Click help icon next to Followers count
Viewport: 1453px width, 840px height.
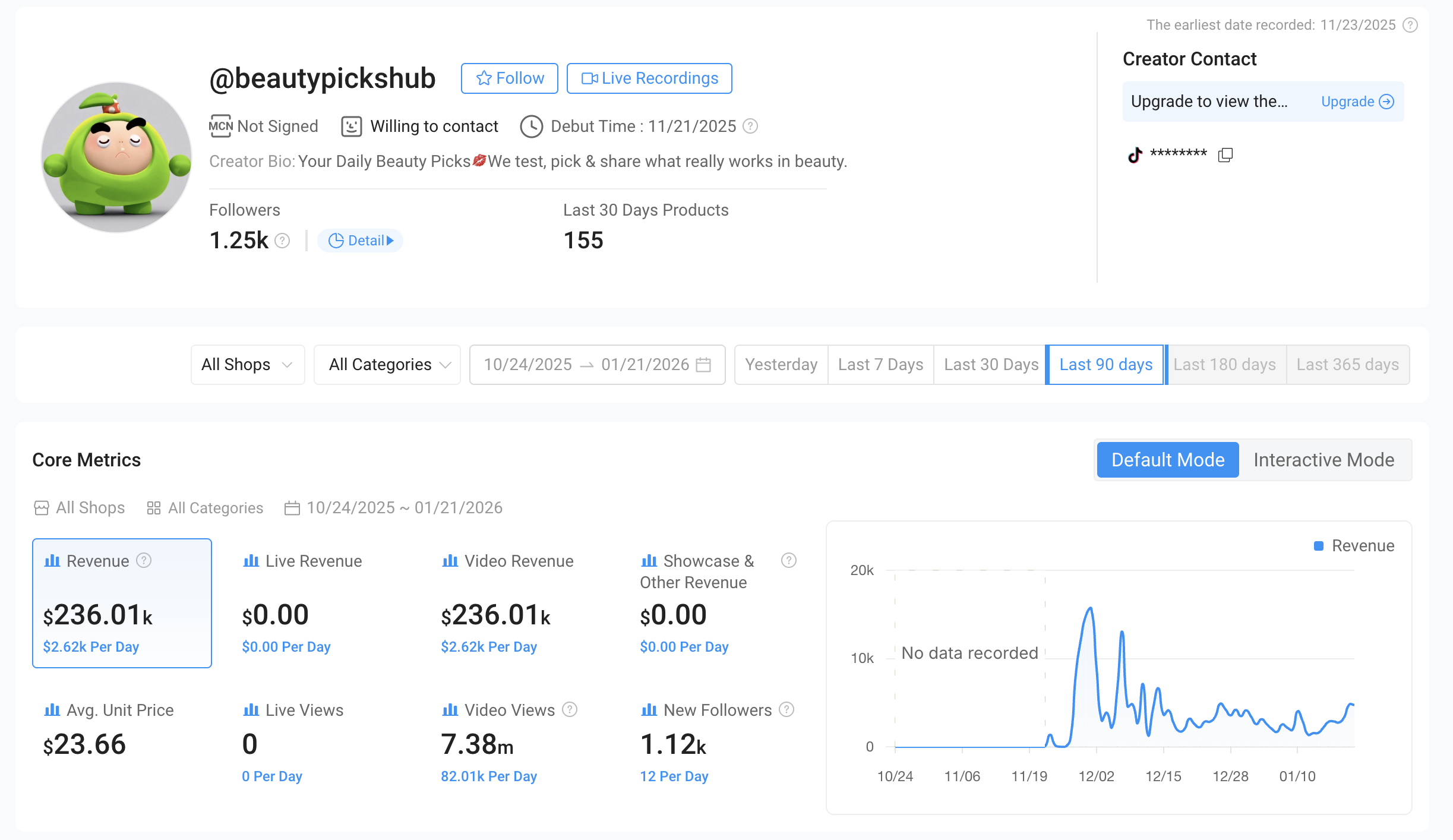click(x=283, y=241)
